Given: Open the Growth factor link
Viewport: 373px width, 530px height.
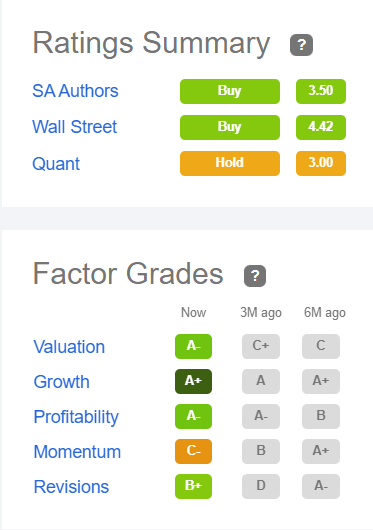Looking at the screenshot, I should pos(61,382).
